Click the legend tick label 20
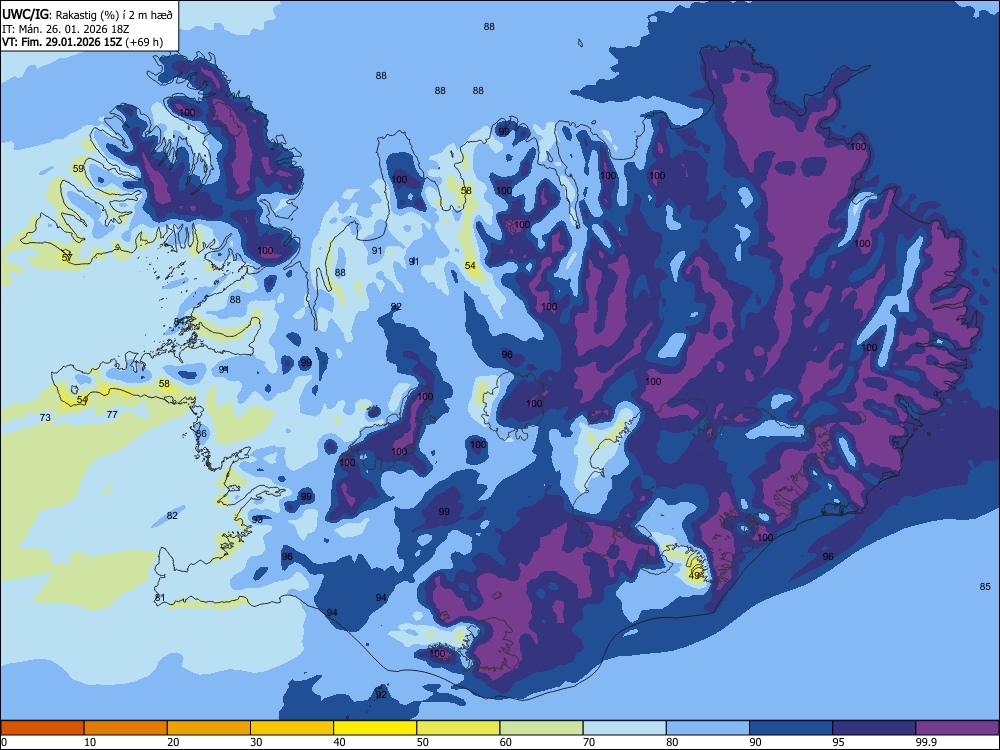The image size is (1000, 750). coord(173,742)
